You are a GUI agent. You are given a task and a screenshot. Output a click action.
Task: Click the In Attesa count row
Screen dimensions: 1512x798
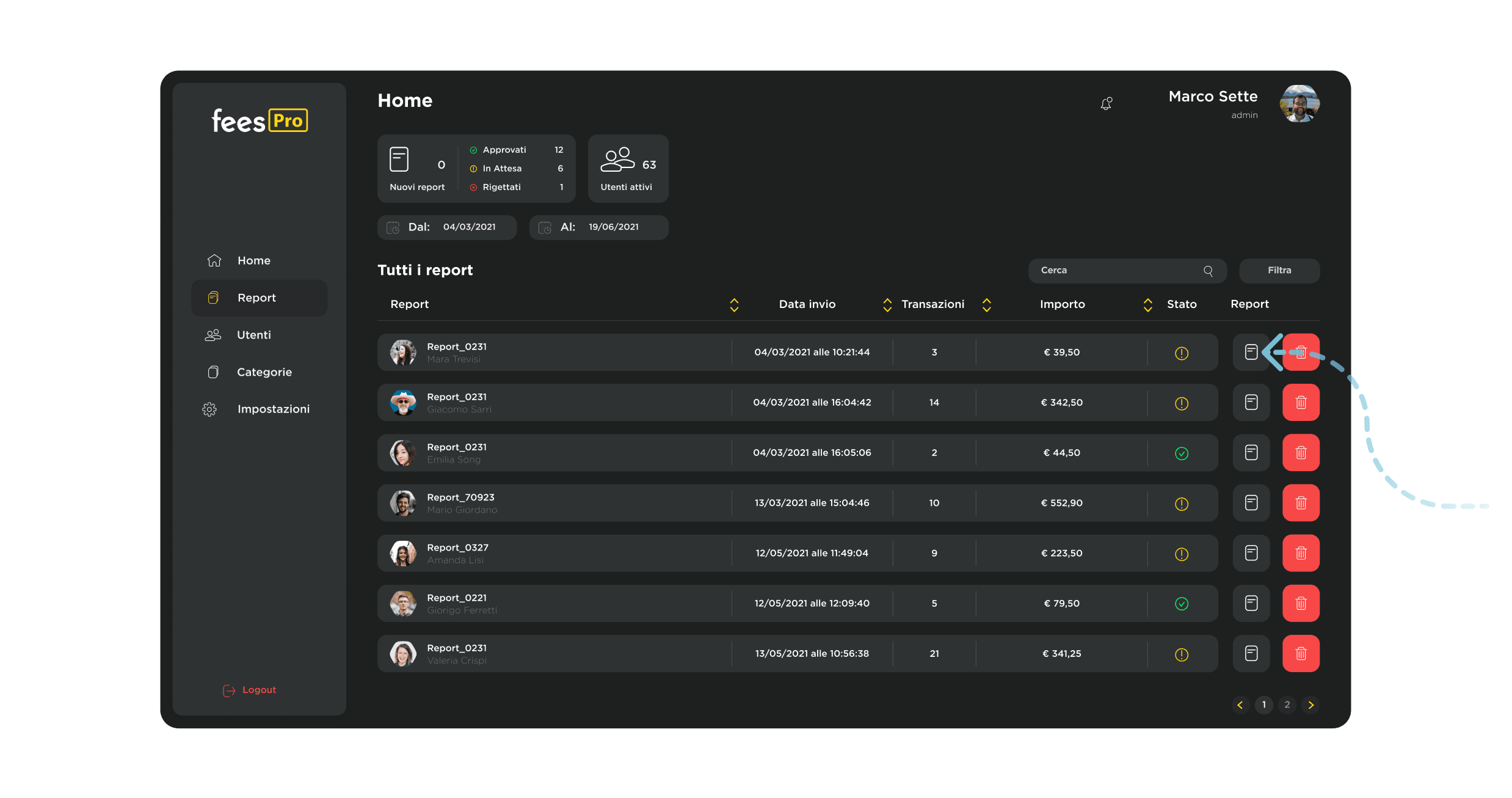pos(517,169)
